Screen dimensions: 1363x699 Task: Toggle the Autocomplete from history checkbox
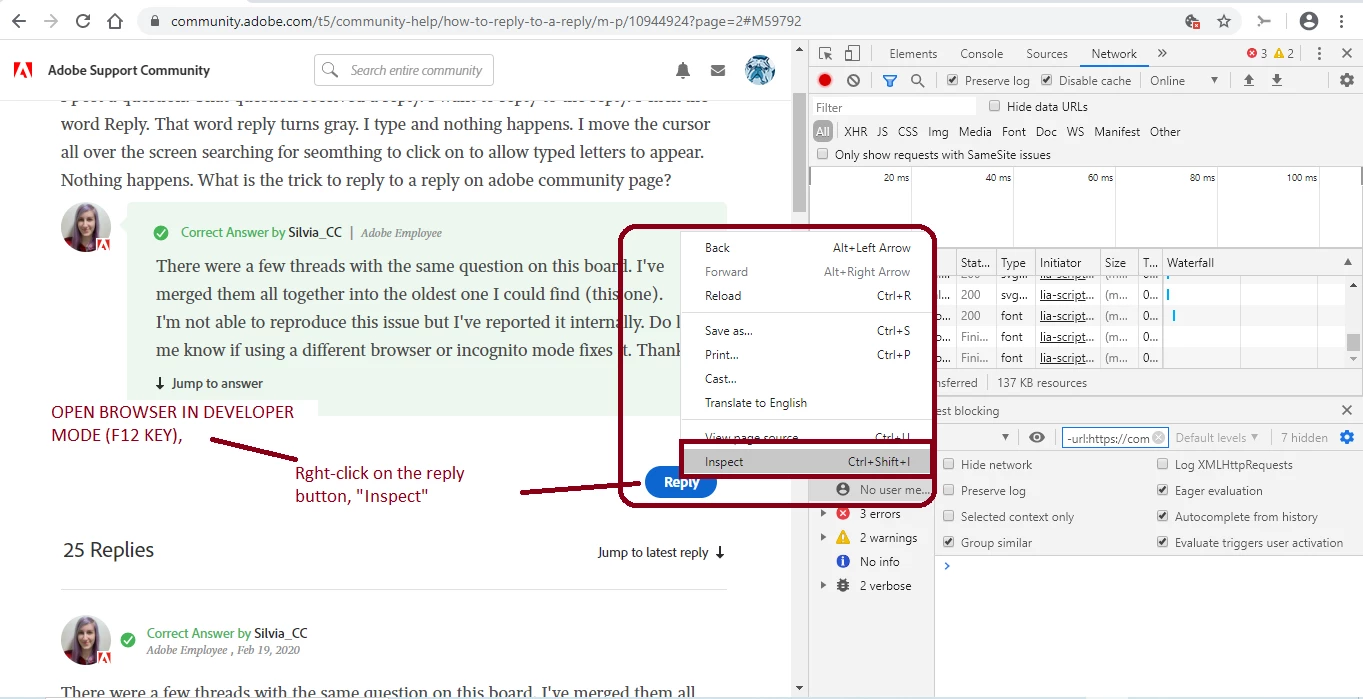coord(1162,517)
